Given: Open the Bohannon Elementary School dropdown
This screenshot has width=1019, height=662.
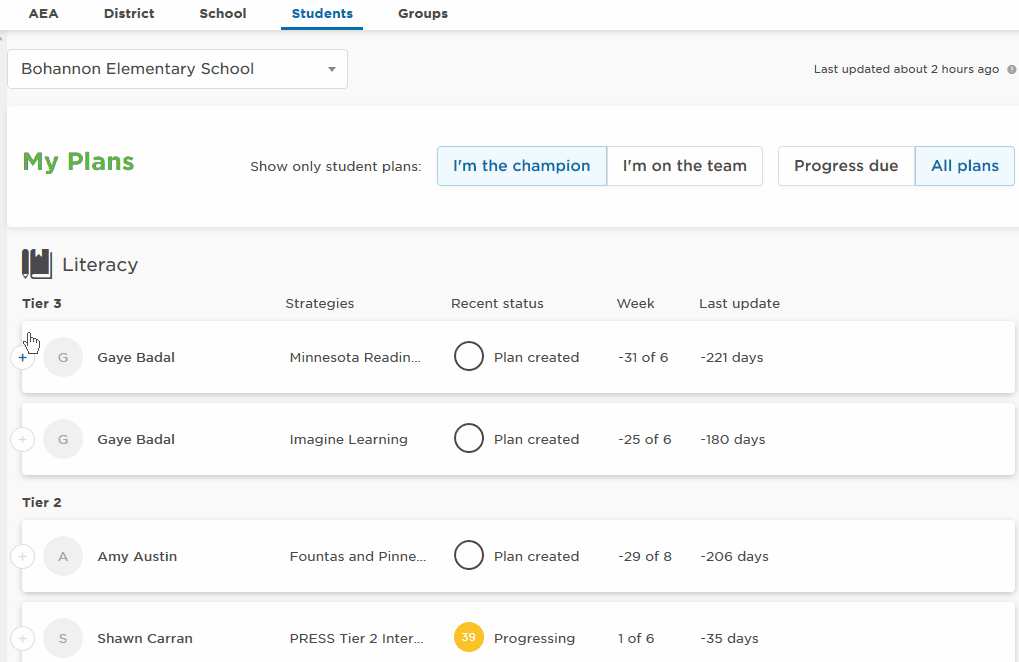Looking at the screenshot, I should point(177,69).
